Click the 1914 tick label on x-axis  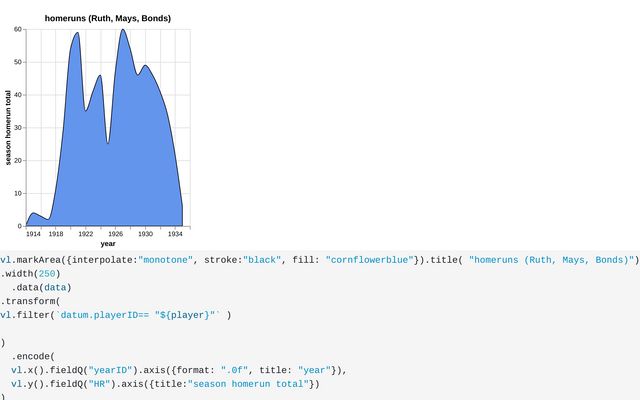click(x=33, y=234)
